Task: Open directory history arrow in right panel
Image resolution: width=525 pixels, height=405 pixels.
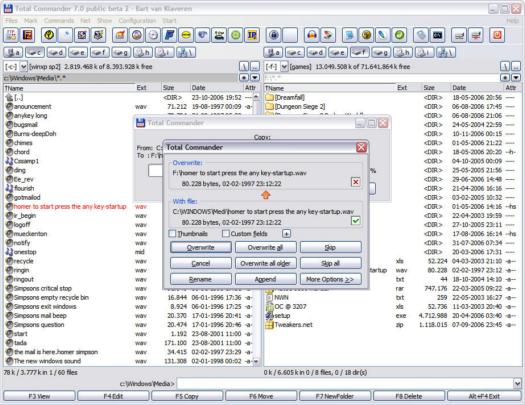Action: click(x=516, y=78)
